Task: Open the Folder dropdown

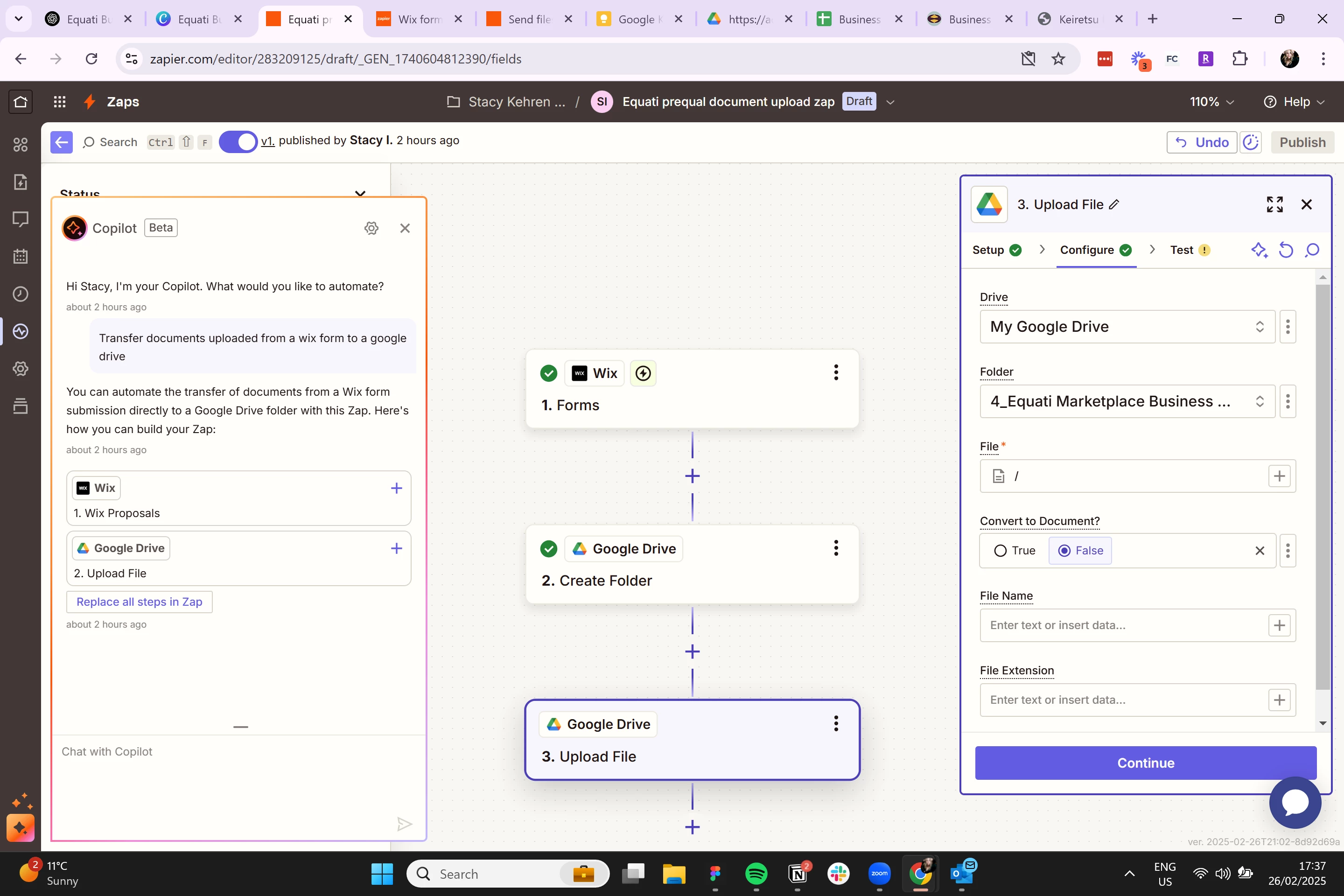Action: pos(1127,401)
